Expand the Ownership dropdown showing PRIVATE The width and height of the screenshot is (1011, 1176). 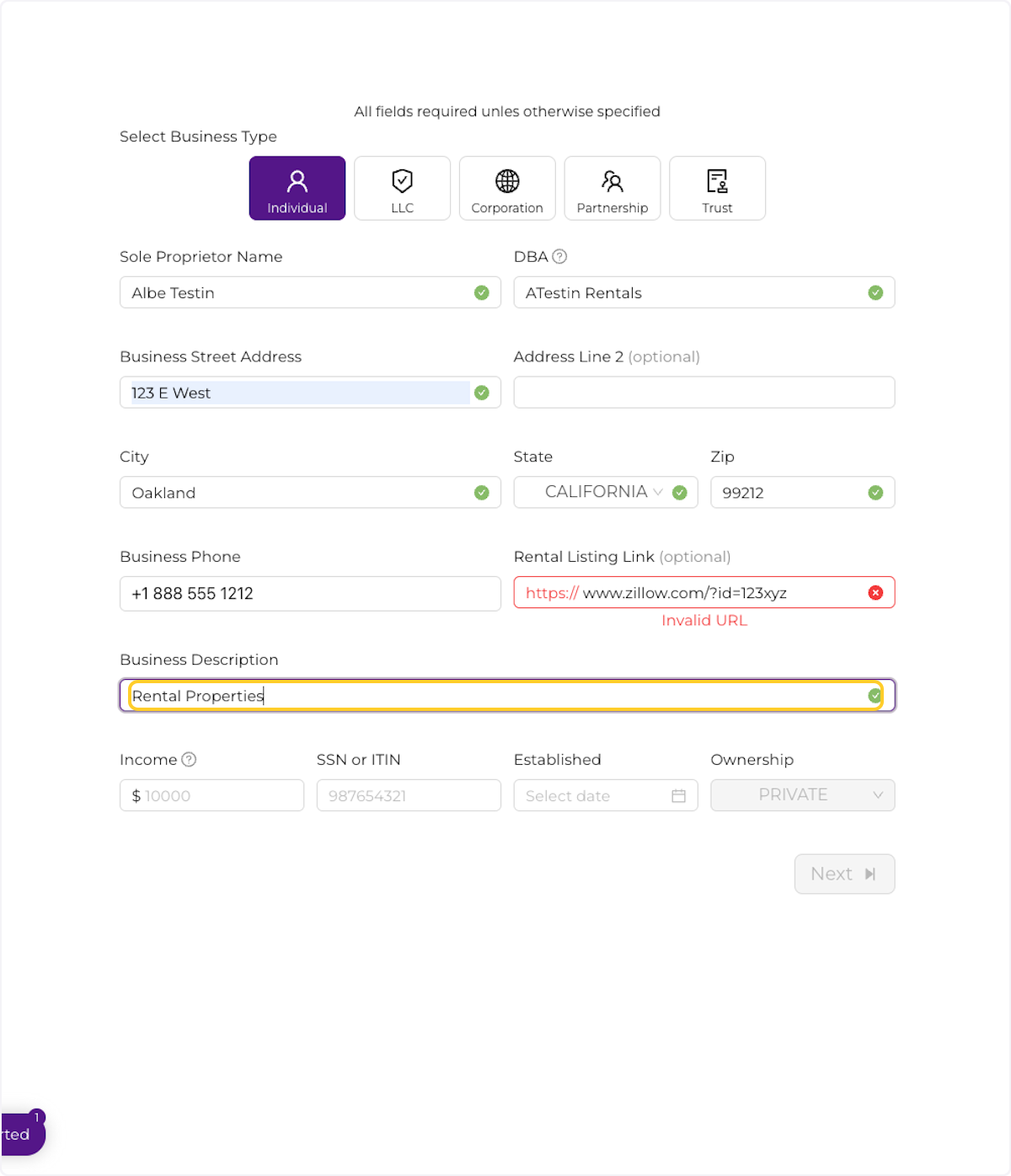(x=802, y=795)
